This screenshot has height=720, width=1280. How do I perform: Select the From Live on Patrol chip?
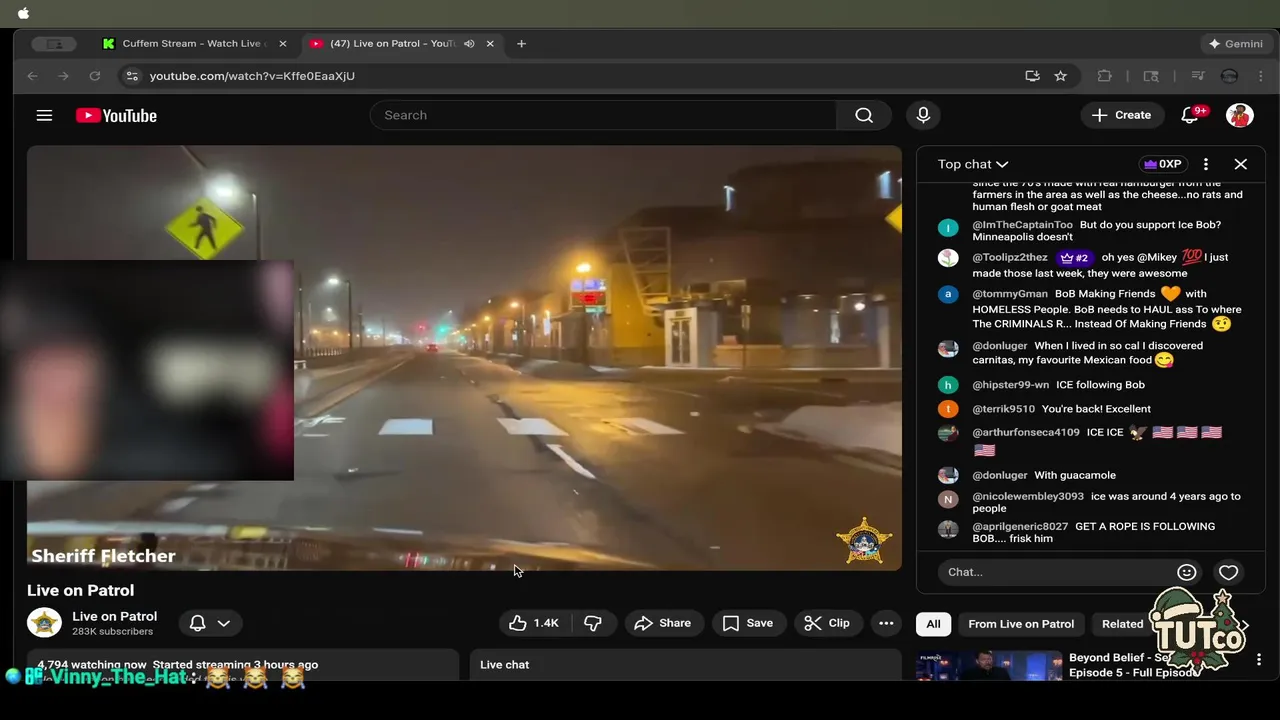click(x=1021, y=624)
